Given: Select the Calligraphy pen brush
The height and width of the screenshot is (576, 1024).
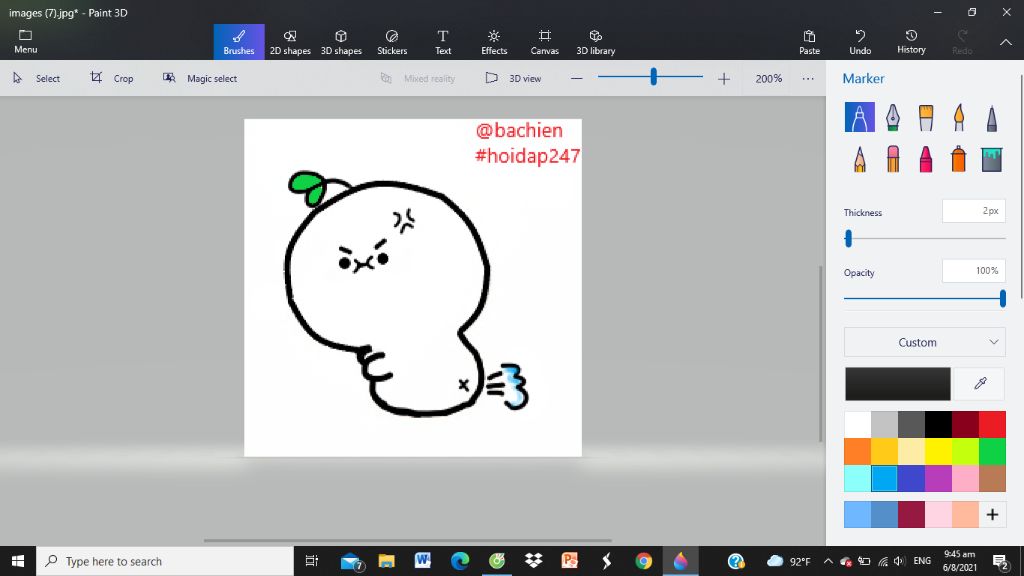Looking at the screenshot, I should (893, 117).
